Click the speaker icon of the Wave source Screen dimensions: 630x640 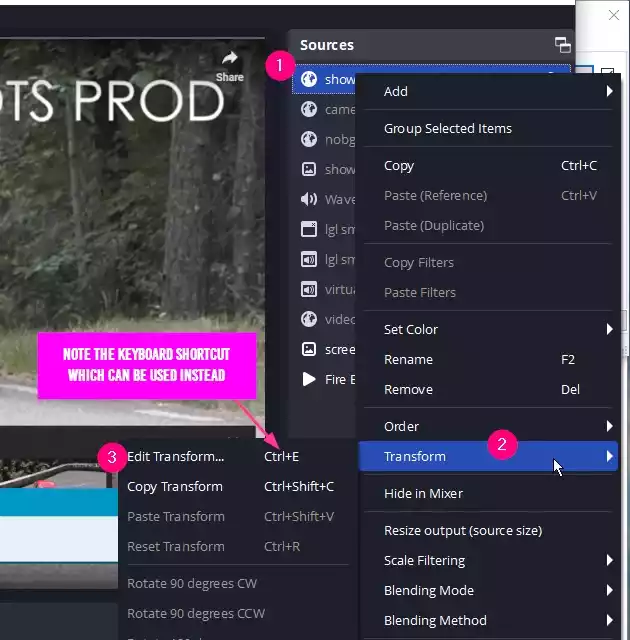click(309, 199)
